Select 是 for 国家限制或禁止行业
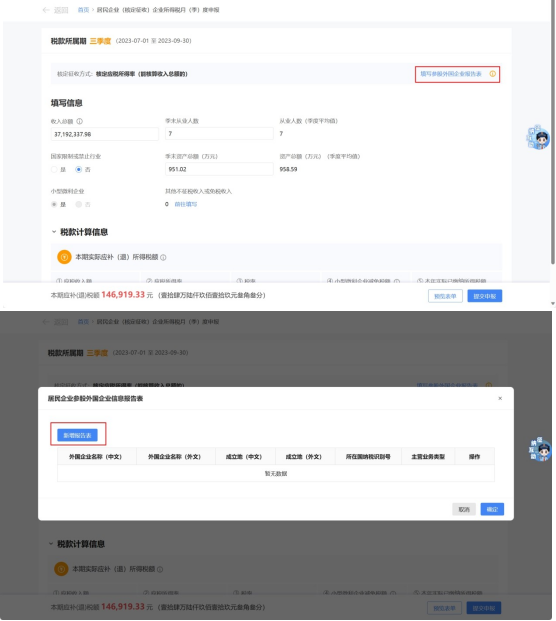Viewport: 556px width, 621px height. coord(54,170)
